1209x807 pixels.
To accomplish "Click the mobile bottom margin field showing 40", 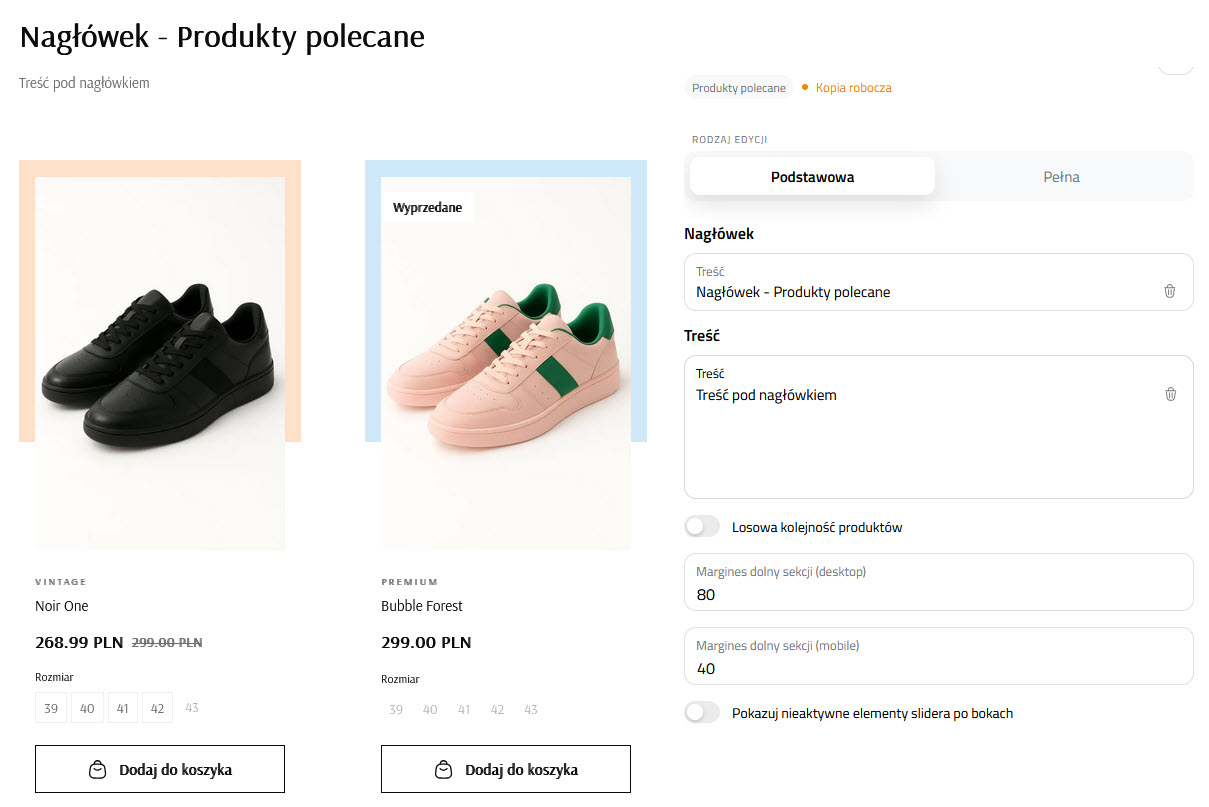I will click(938, 656).
